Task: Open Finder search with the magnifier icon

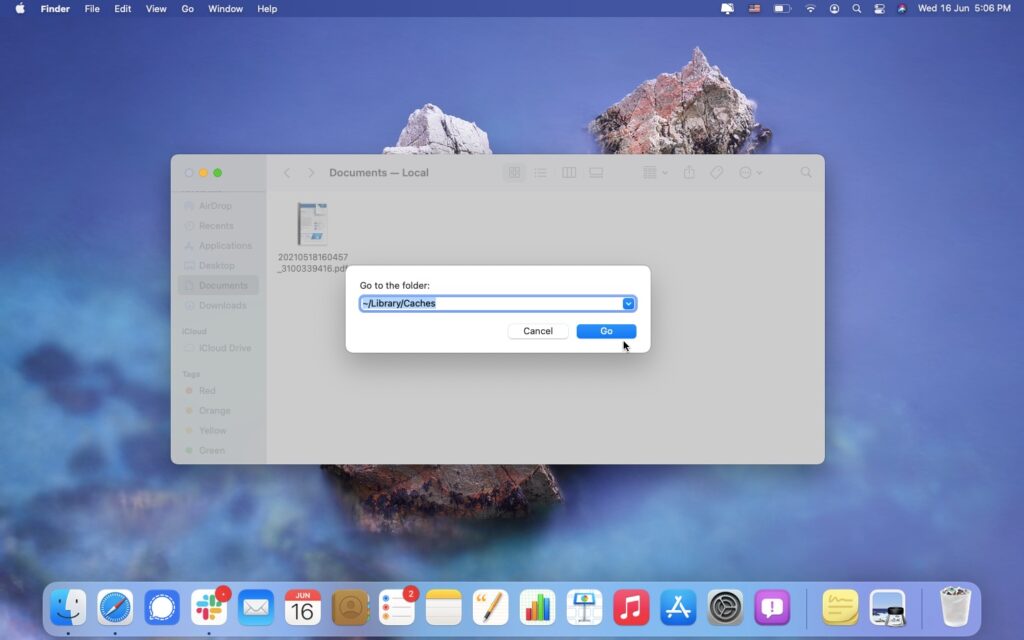Action: (806, 172)
